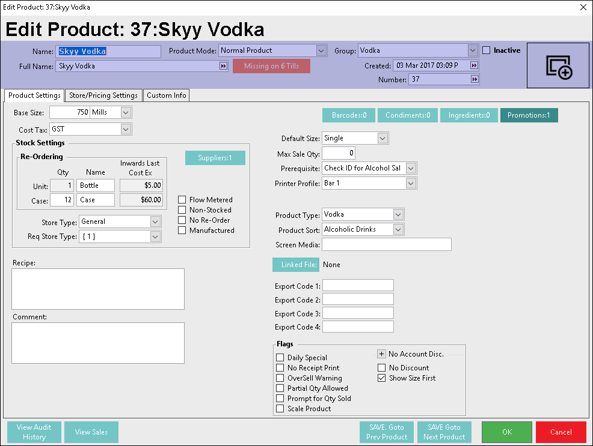Click the Comment text area
This screenshot has height=446, width=593.
point(98,343)
